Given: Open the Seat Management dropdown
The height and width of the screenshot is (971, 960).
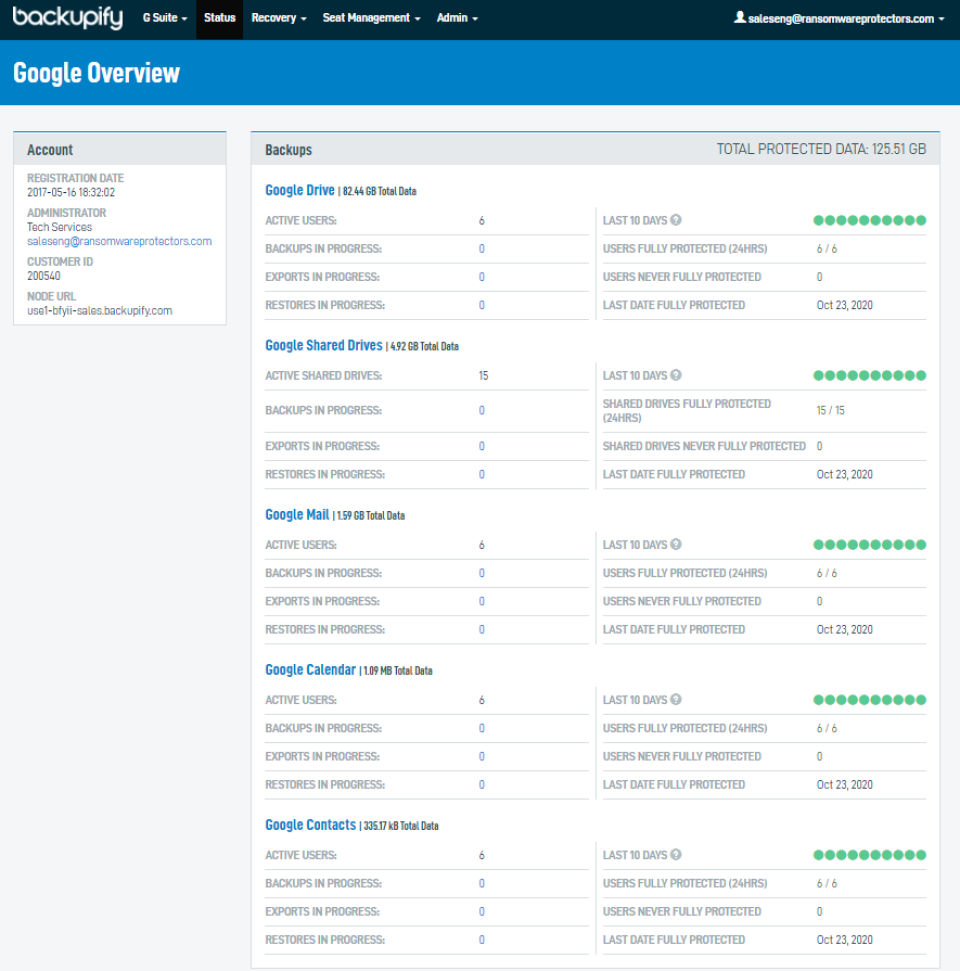Looking at the screenshot, I should coord(371,17).
